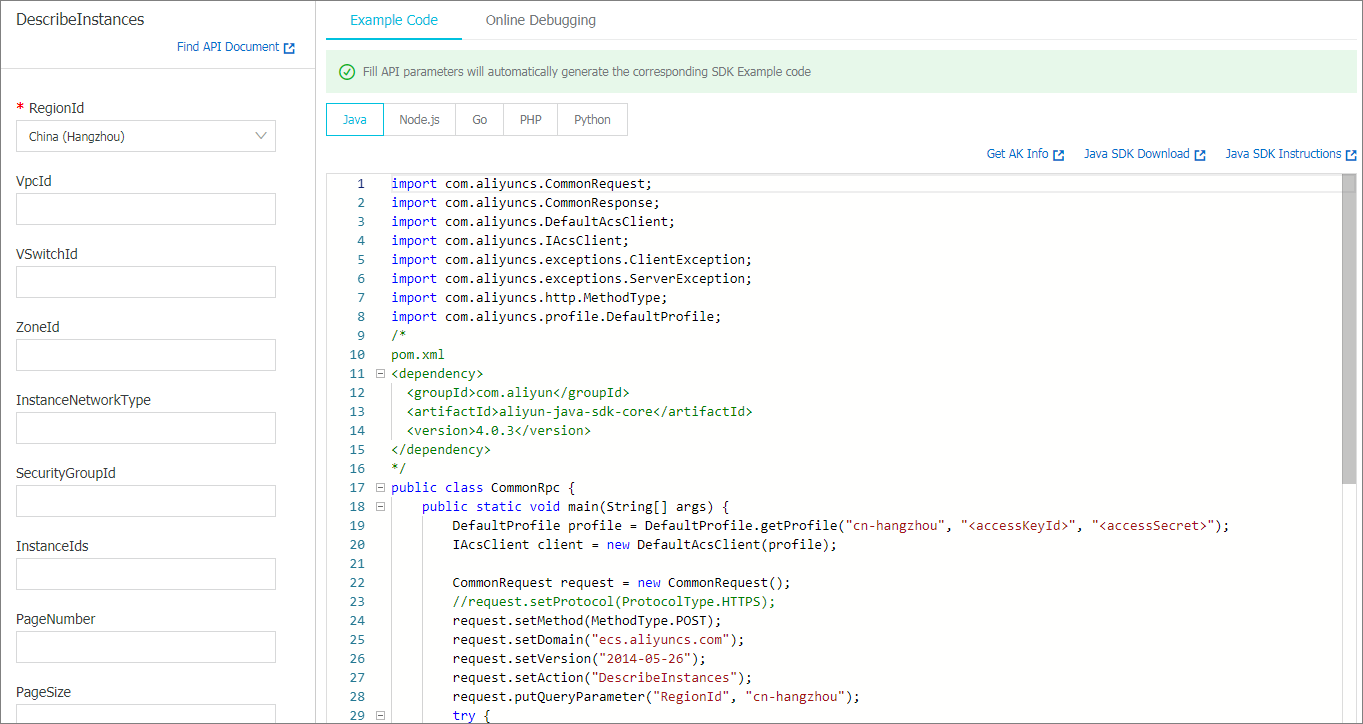This screenshot has height=724, width=1363.
Task: Switch to the Example Code tab
Action: point(394,20)
